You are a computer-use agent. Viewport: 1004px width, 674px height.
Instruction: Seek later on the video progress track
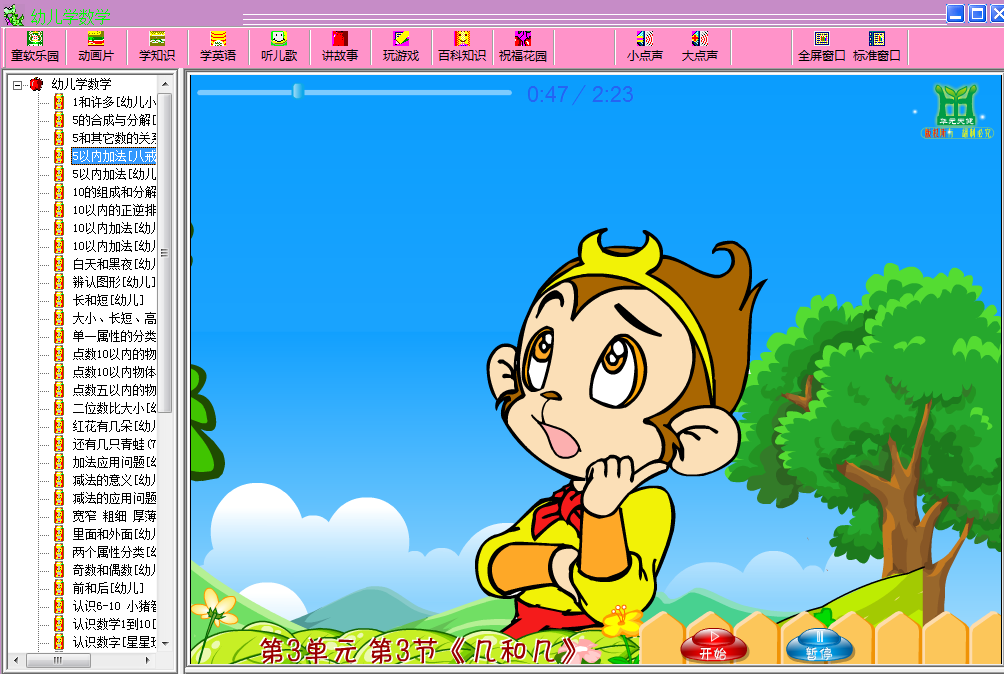click(x=407, y=92)
